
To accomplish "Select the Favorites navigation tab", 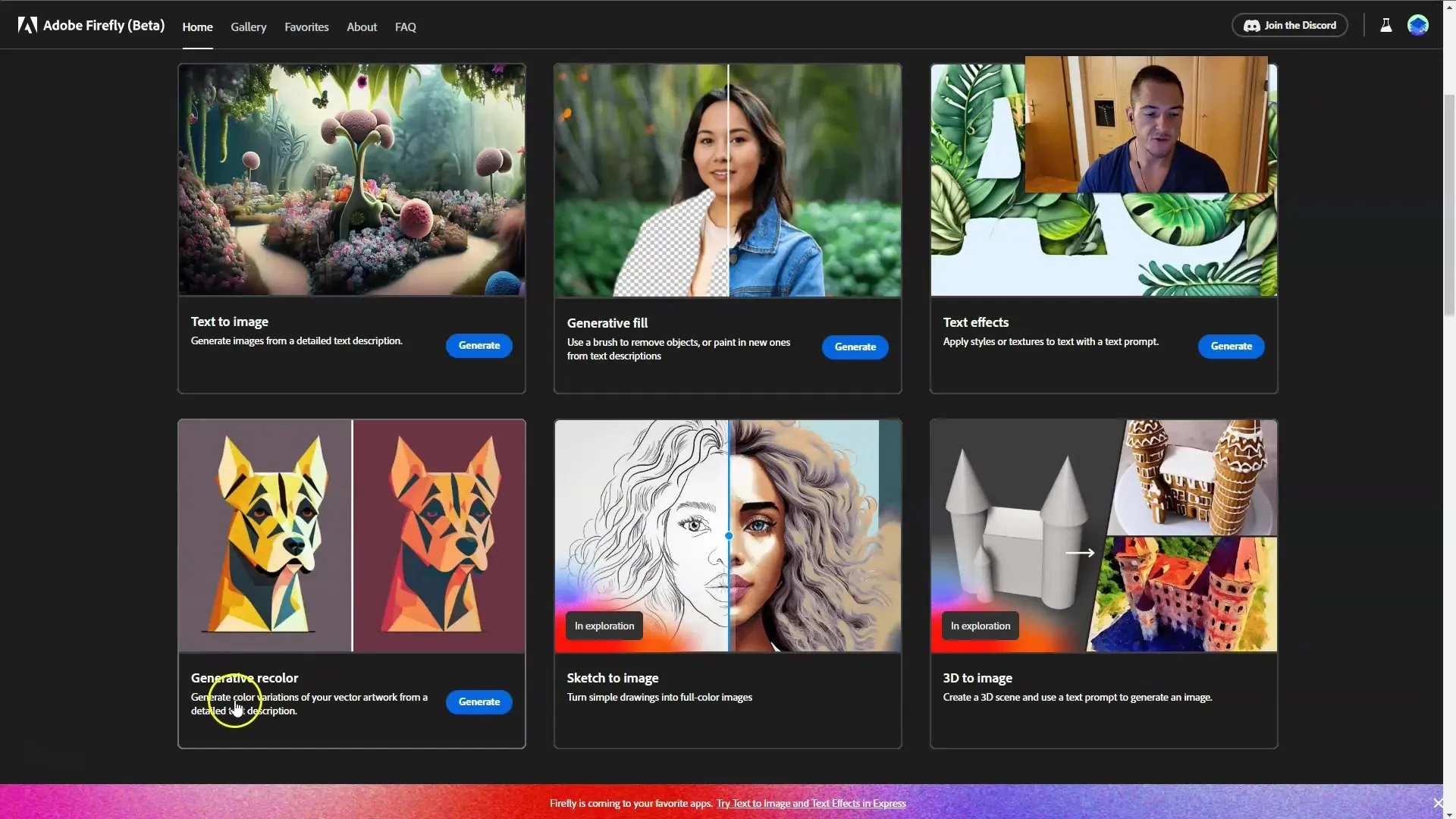I will coord(306,26).
